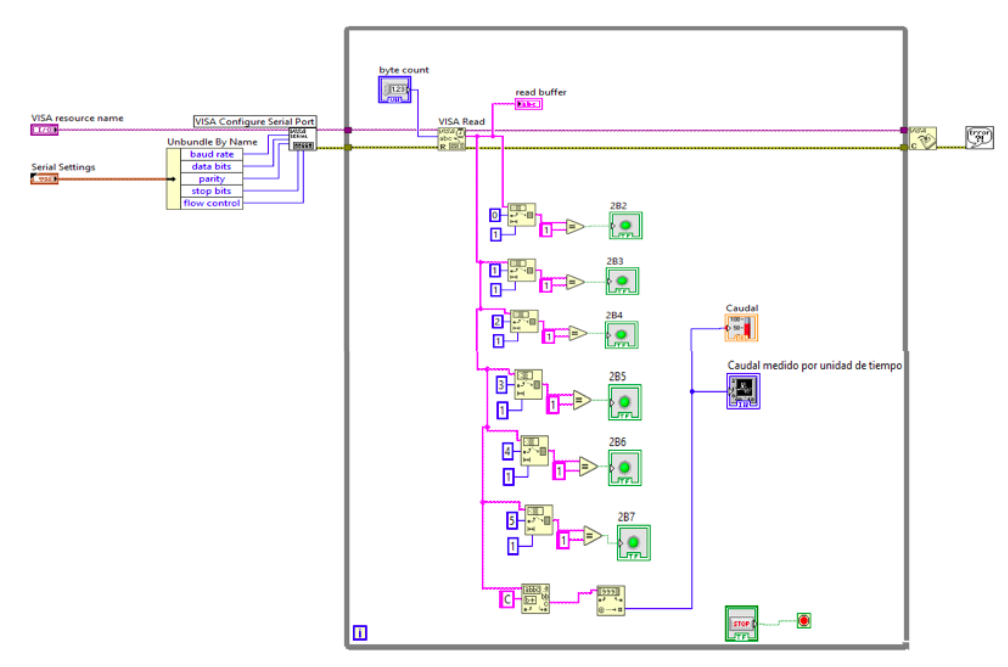Select the byte count numeric control
1008x667 pixels.
coord(395,91)
